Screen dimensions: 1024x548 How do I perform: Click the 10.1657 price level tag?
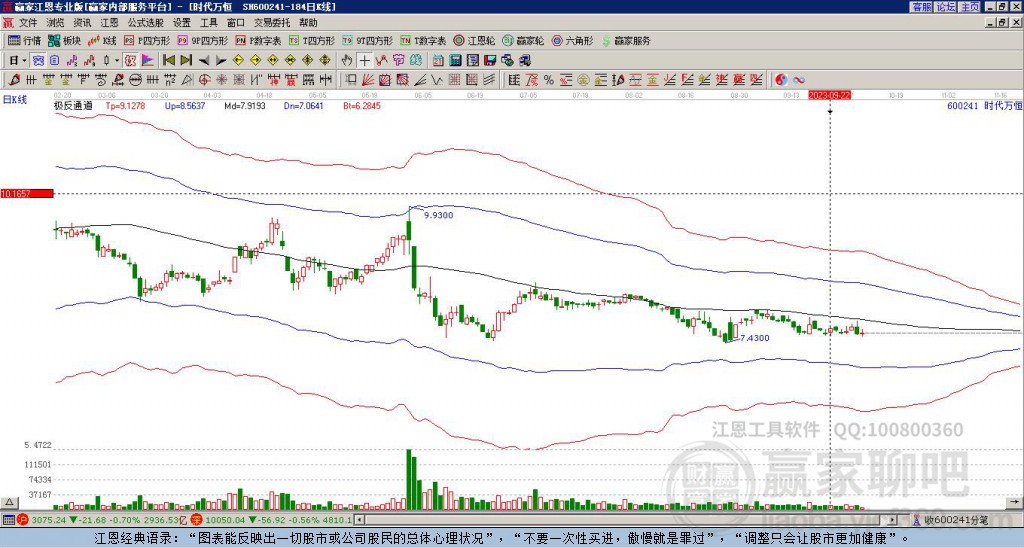pos(26,193)
